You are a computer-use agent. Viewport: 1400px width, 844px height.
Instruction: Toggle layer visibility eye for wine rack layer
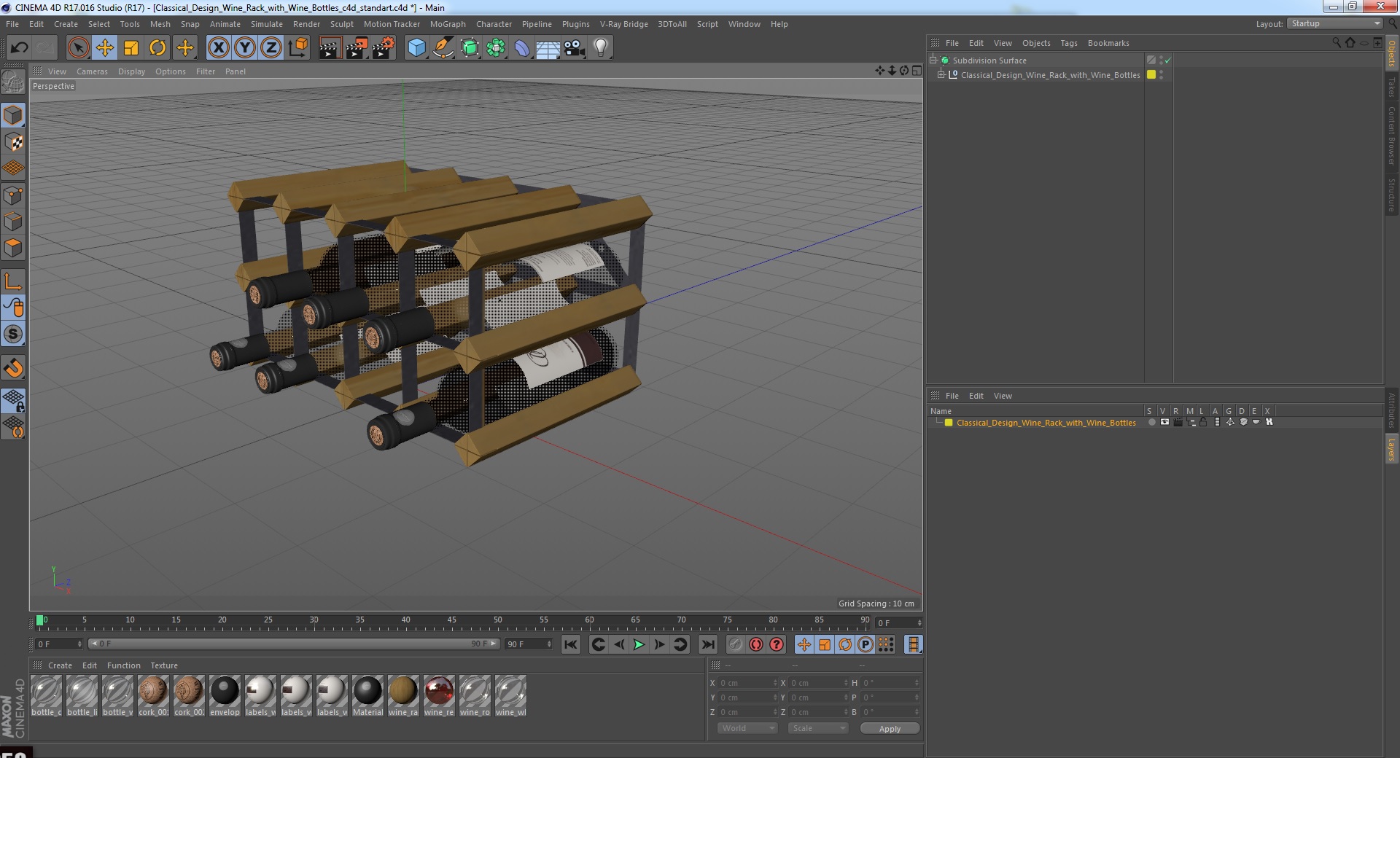(1164, 422)
